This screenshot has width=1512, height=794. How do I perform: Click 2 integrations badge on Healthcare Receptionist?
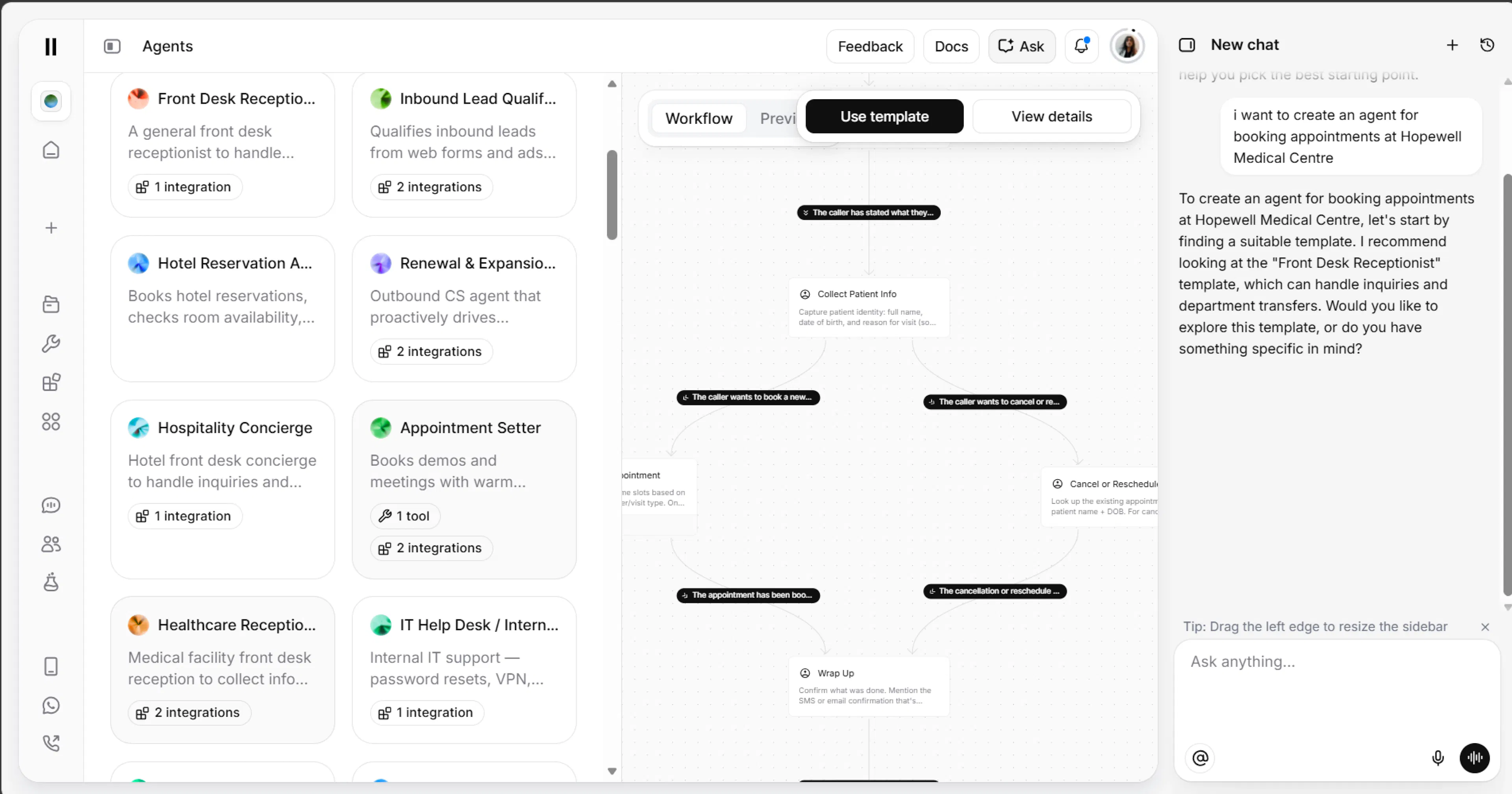(189, 712)
